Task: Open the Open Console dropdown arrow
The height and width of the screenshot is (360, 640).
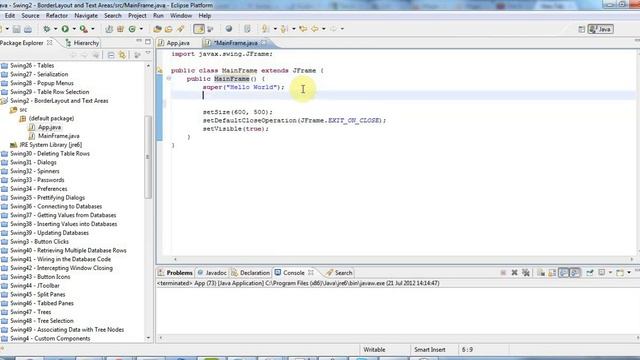Action: coord(629,273)
